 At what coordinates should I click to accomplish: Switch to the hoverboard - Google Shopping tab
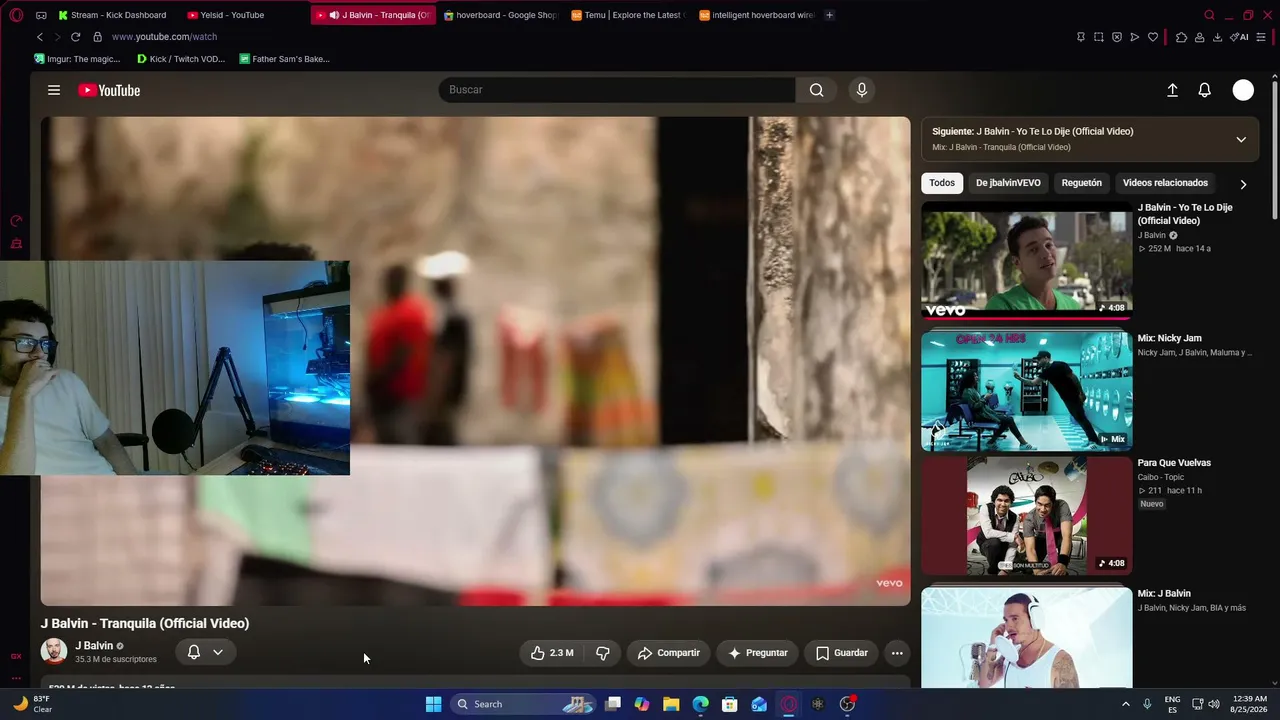tap(500, 15)
